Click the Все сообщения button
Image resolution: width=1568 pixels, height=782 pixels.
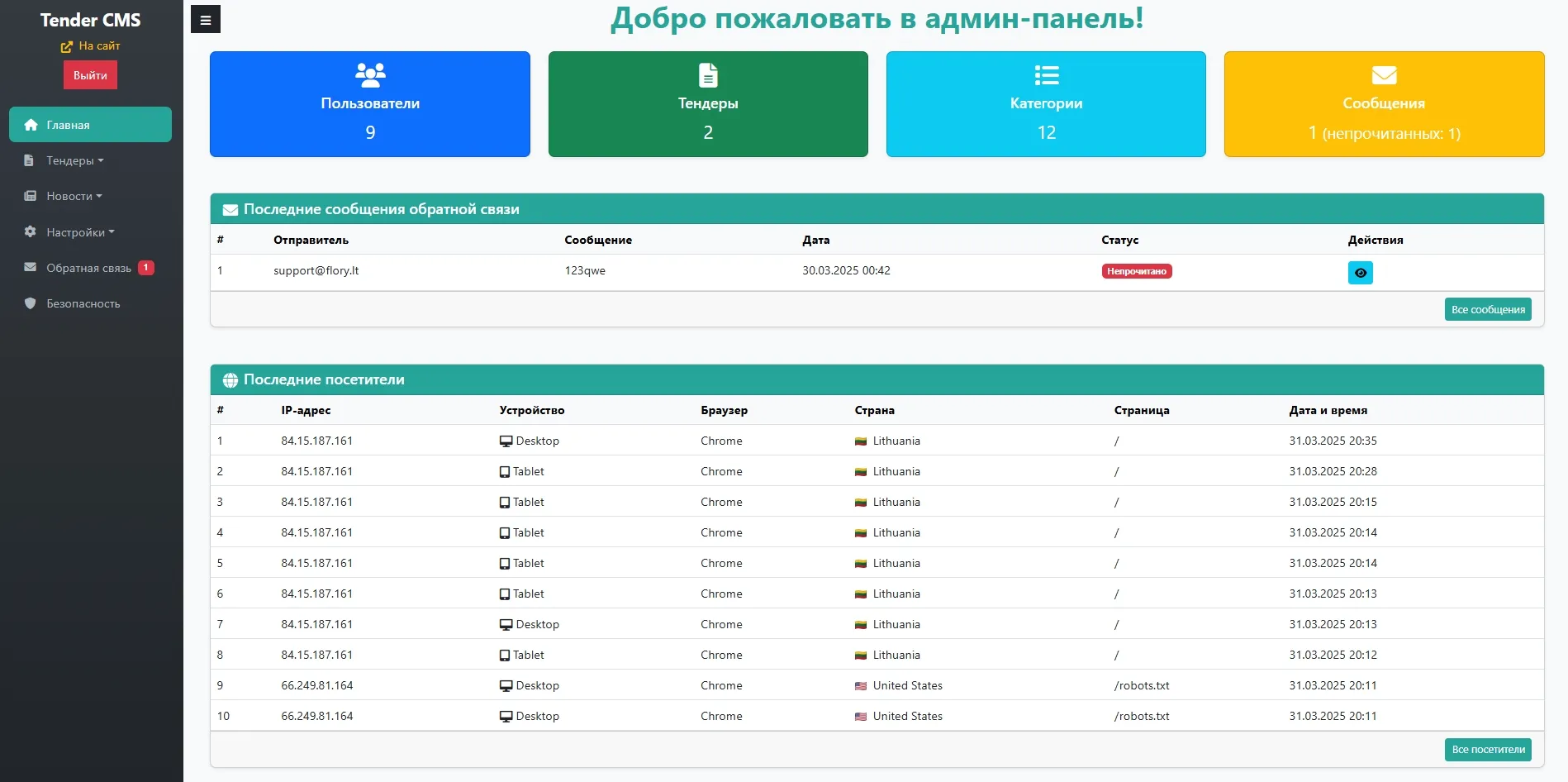(x=1487, y=308)
